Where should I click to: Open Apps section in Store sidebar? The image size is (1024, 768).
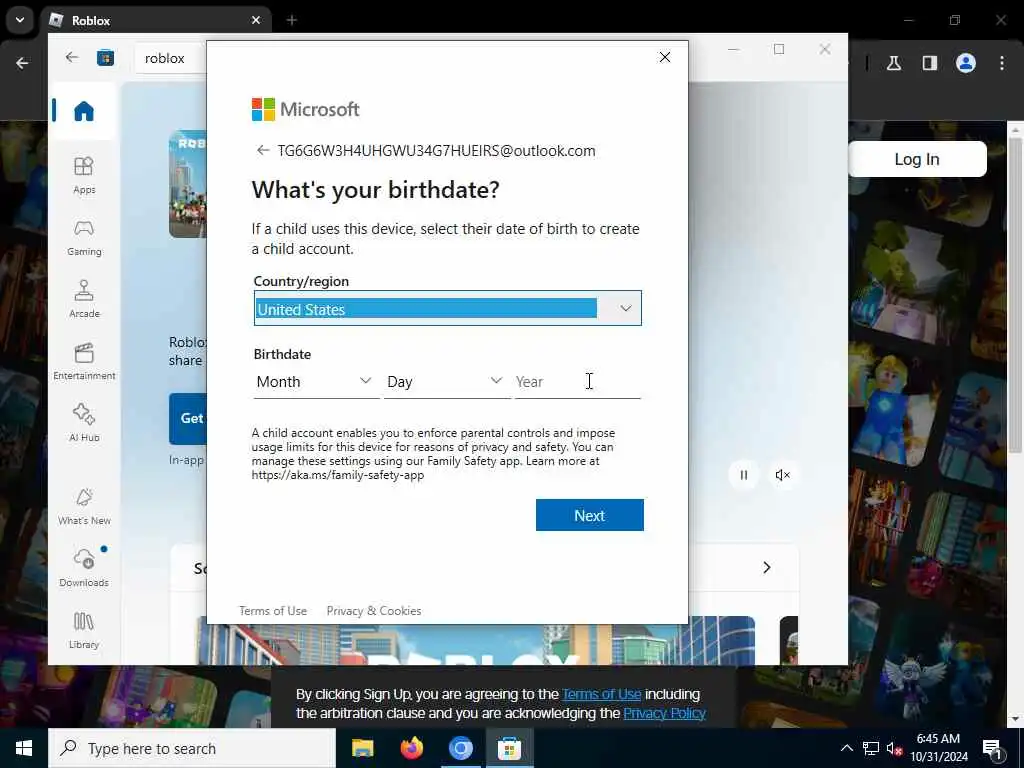click(x=84, y=176)
